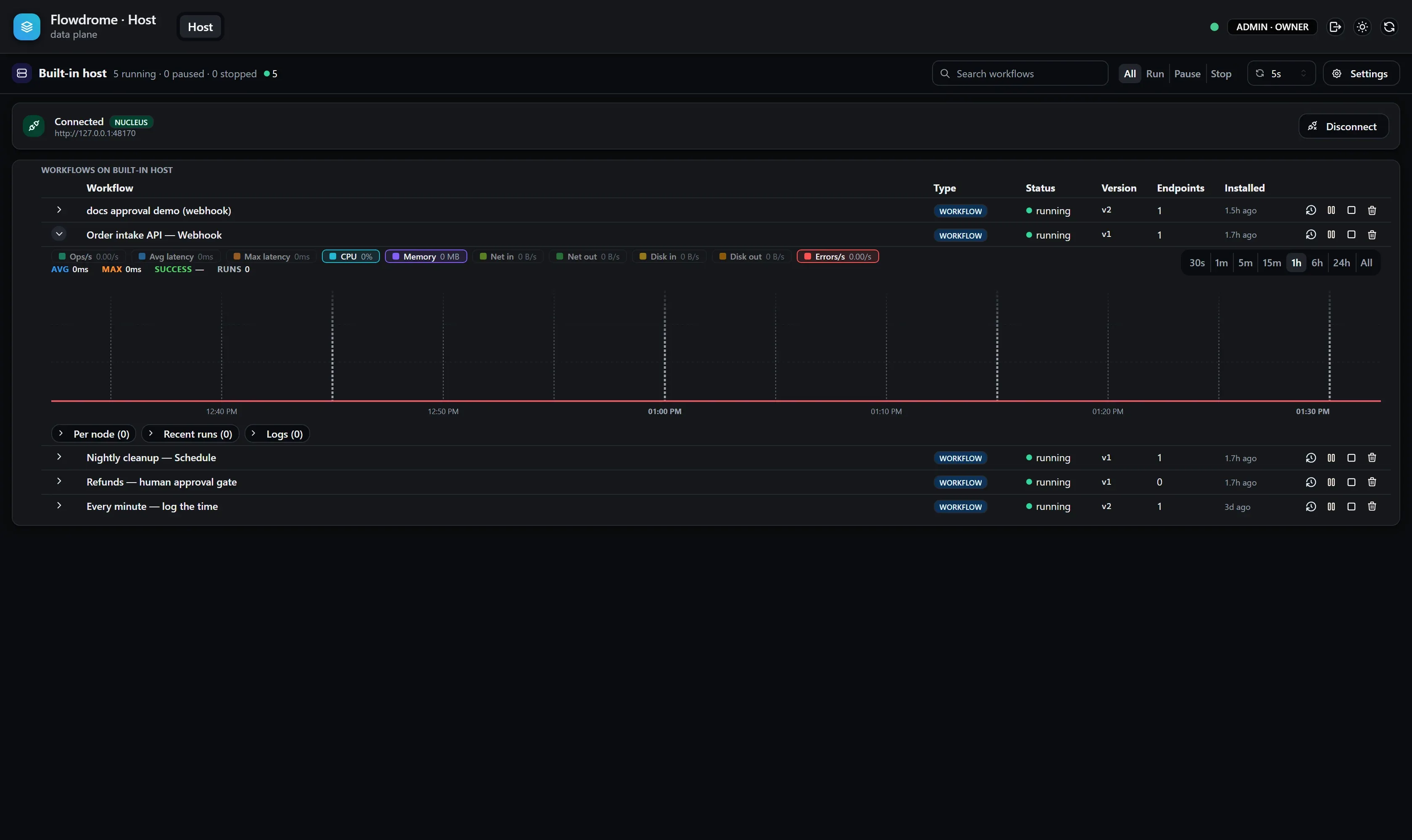Collapse the Order intake API row

click(x=59, y=234)
